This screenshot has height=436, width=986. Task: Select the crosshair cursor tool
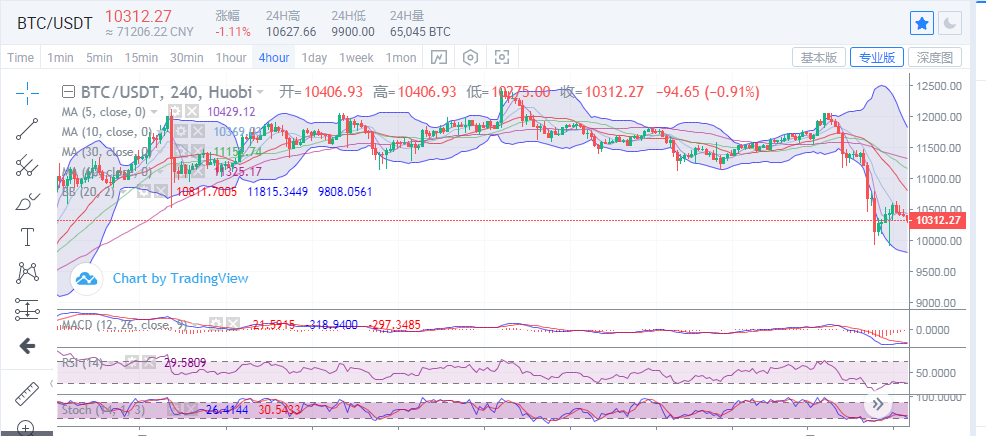27,92
